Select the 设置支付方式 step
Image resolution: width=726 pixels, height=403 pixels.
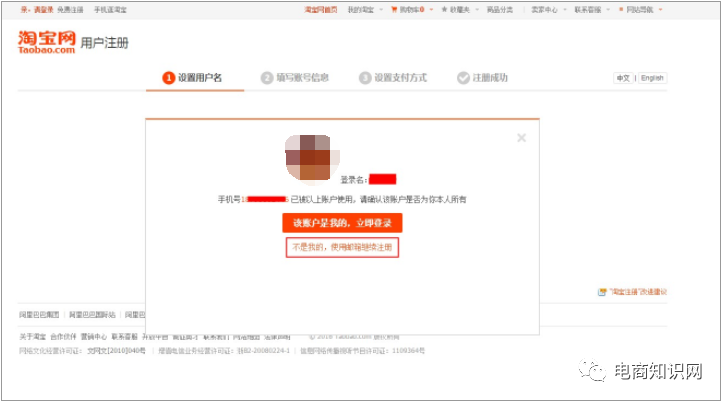(393, 78)
